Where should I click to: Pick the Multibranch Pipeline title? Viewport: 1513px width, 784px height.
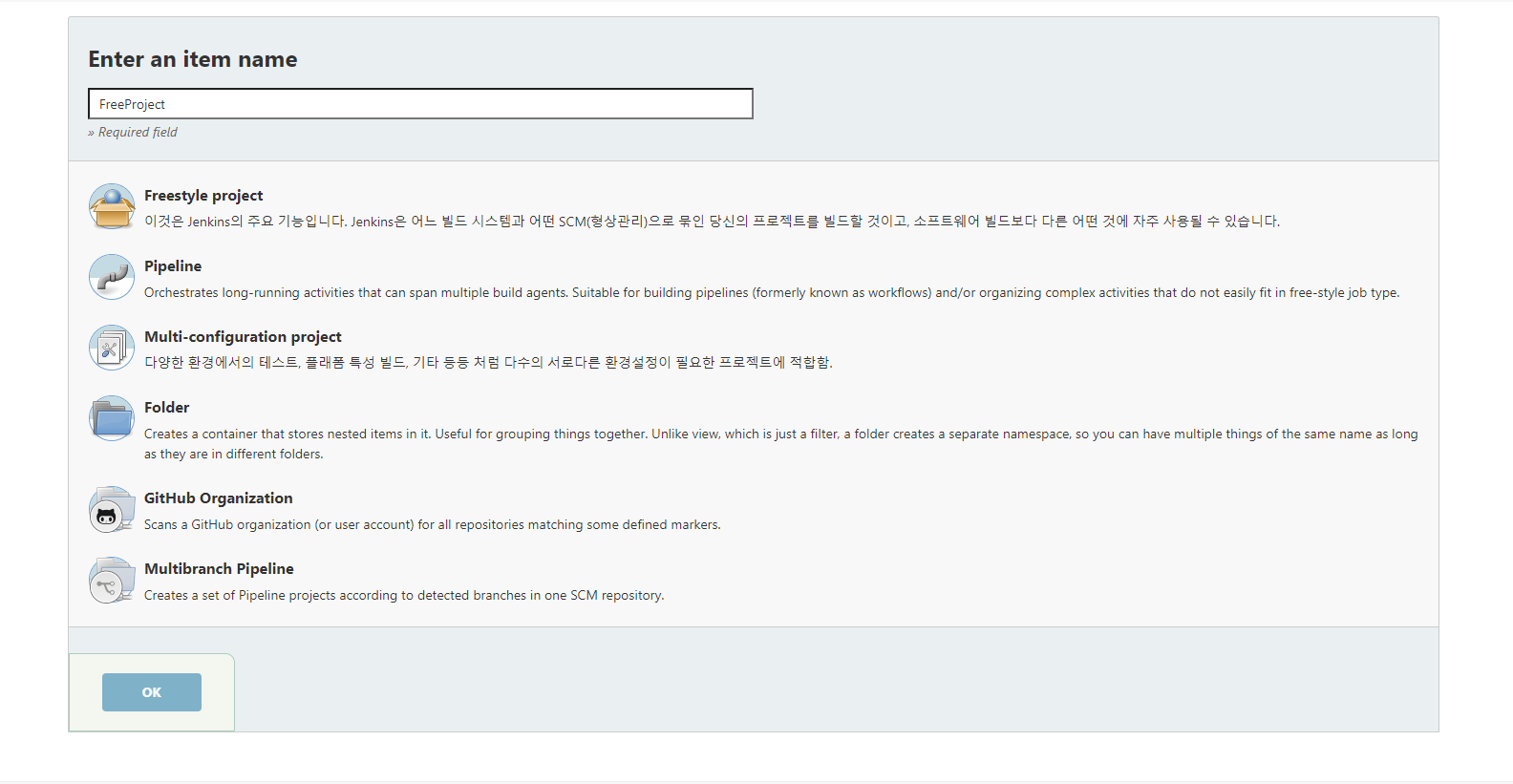(219, 568)
